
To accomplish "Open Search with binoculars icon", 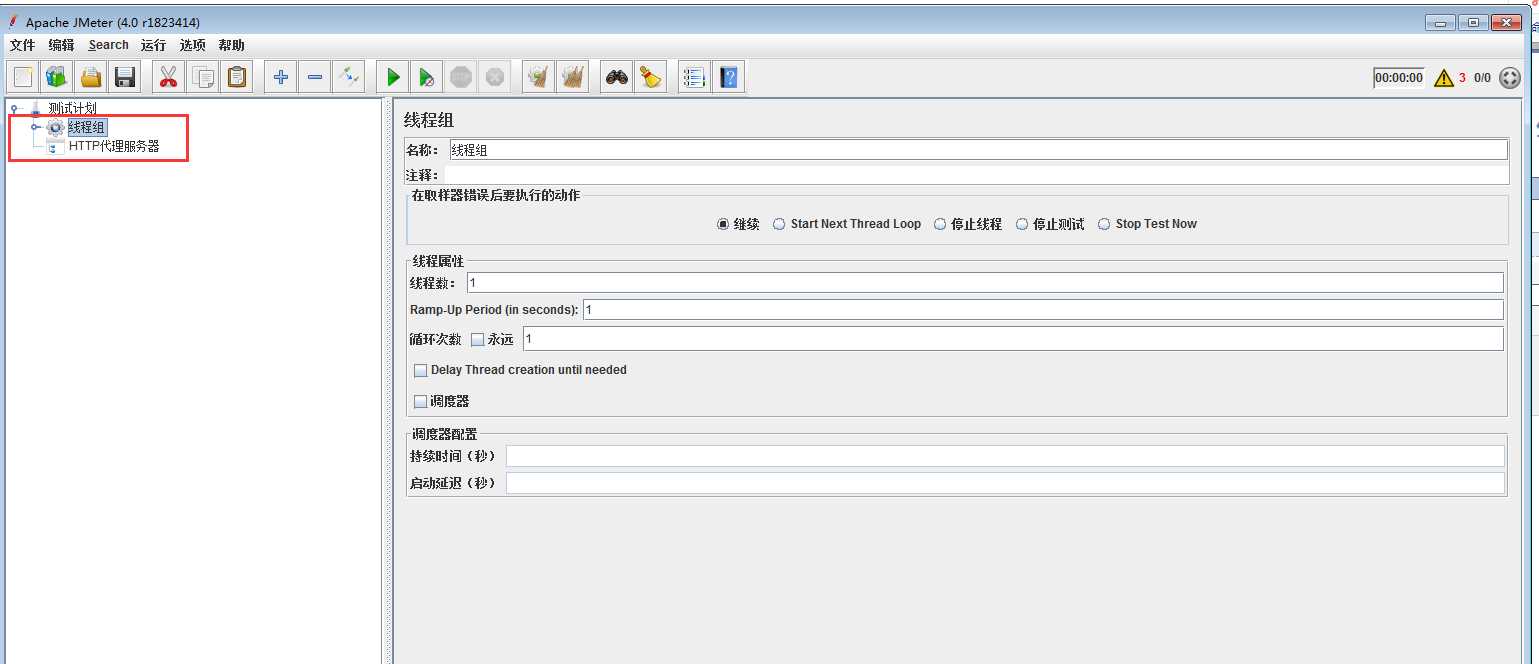I will tap(617, 77).
